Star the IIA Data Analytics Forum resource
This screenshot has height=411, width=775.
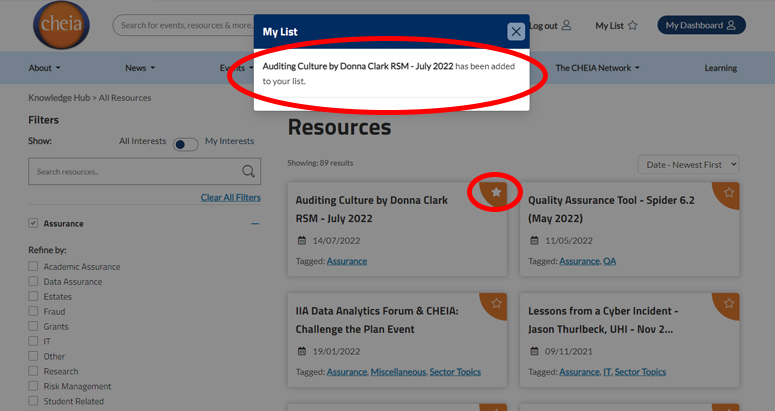[x=496, y=303]
